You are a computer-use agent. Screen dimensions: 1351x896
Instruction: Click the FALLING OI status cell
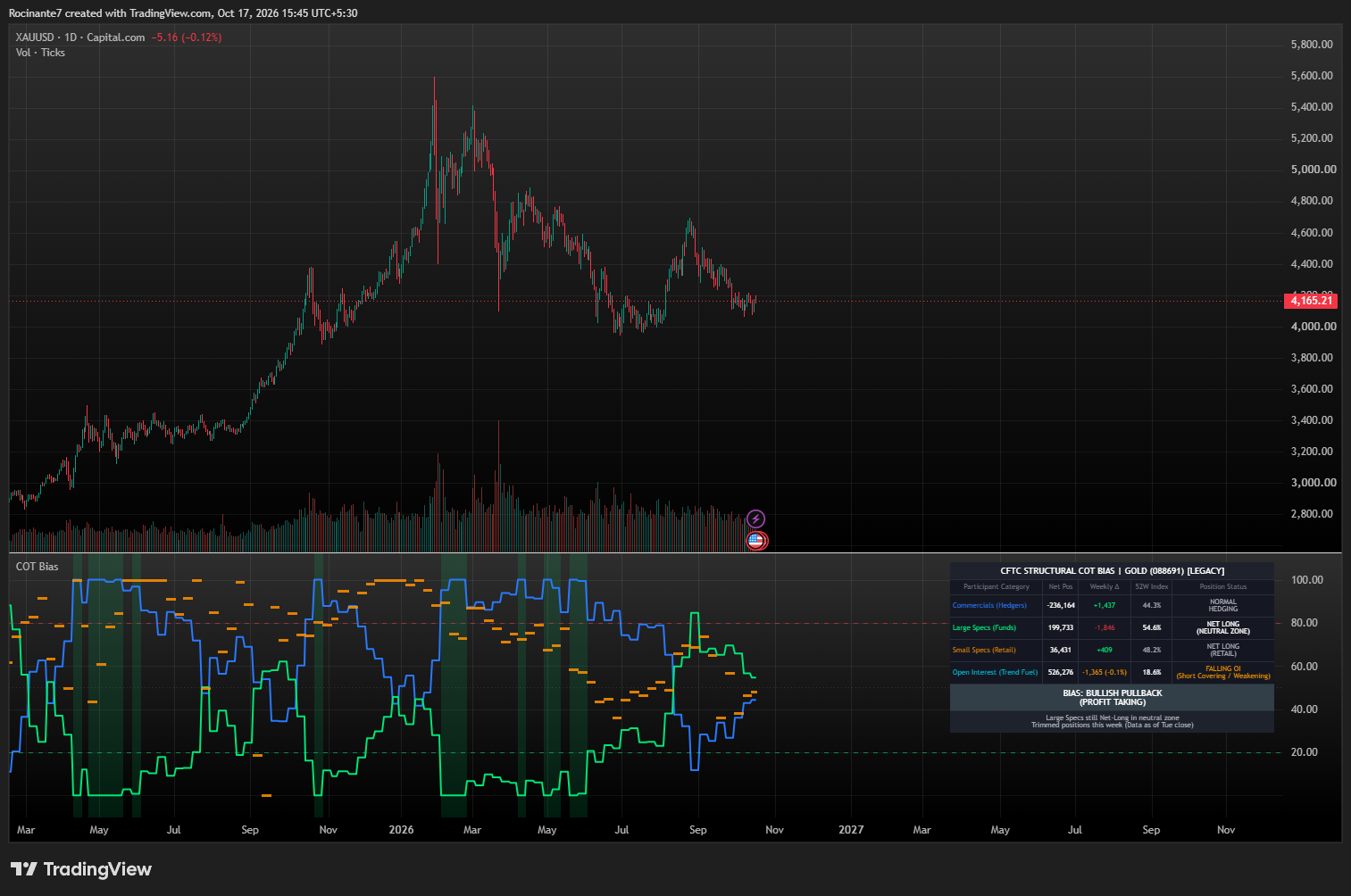coord(1223,673)
